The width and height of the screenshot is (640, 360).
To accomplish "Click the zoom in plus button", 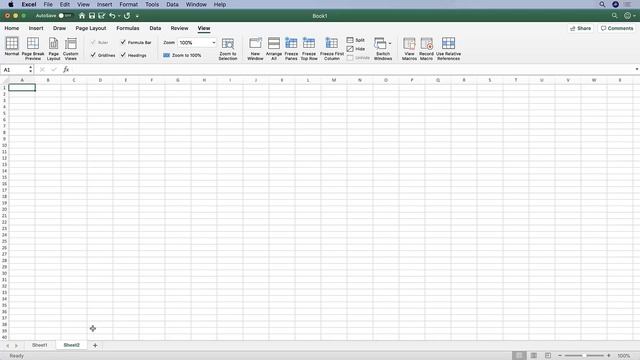I will click(609, 356).
